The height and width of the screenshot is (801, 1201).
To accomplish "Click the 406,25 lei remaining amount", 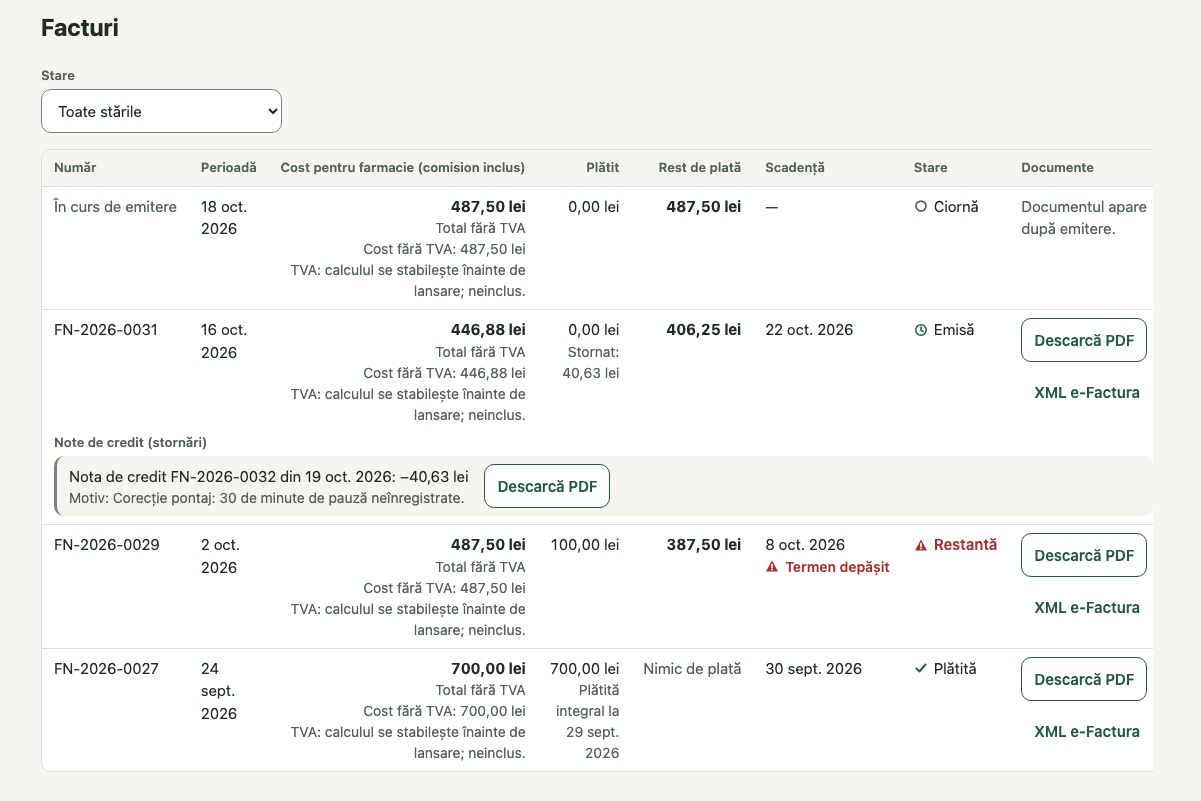I will [x=704, y=330].
